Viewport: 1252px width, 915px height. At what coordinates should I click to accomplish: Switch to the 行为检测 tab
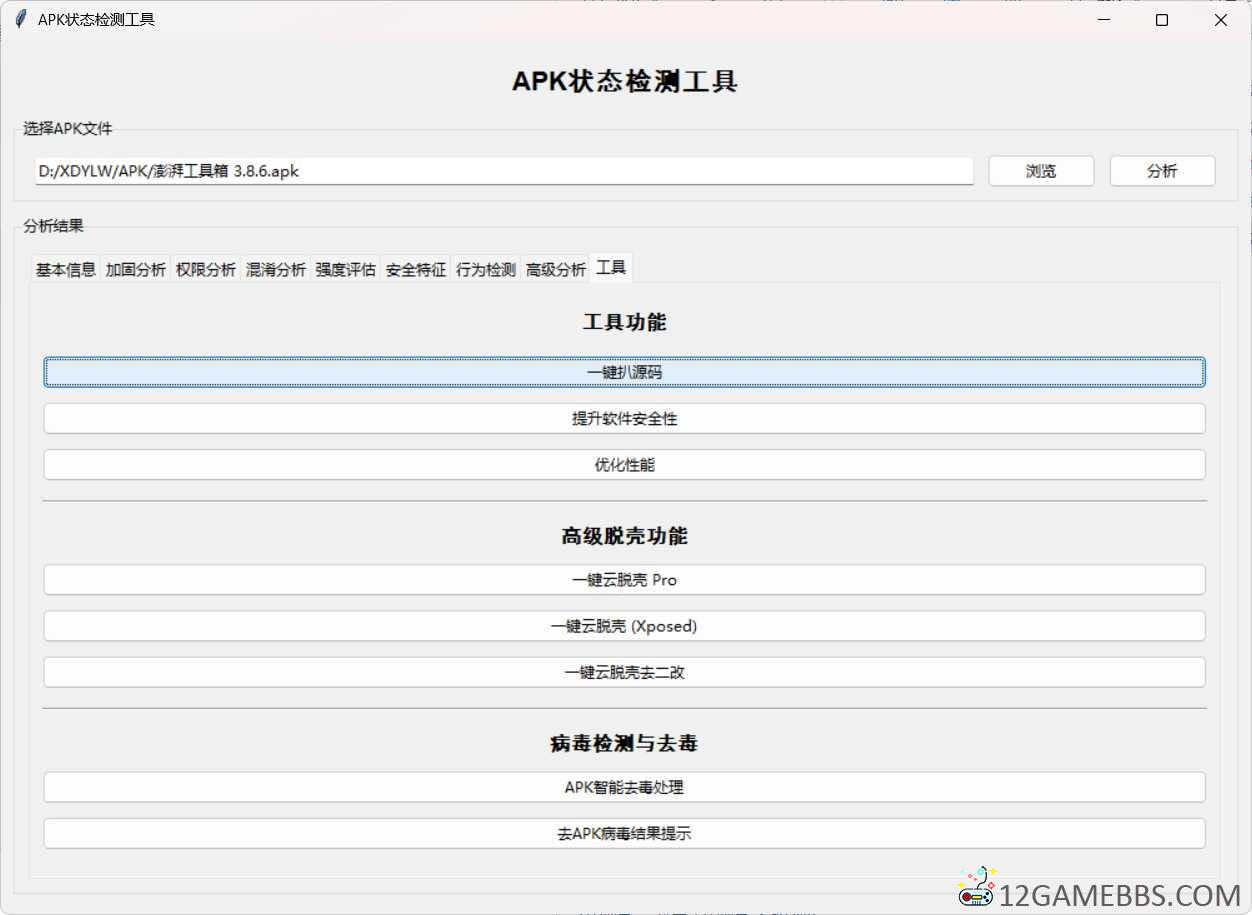pyautogui.click(x=486, y=269)
